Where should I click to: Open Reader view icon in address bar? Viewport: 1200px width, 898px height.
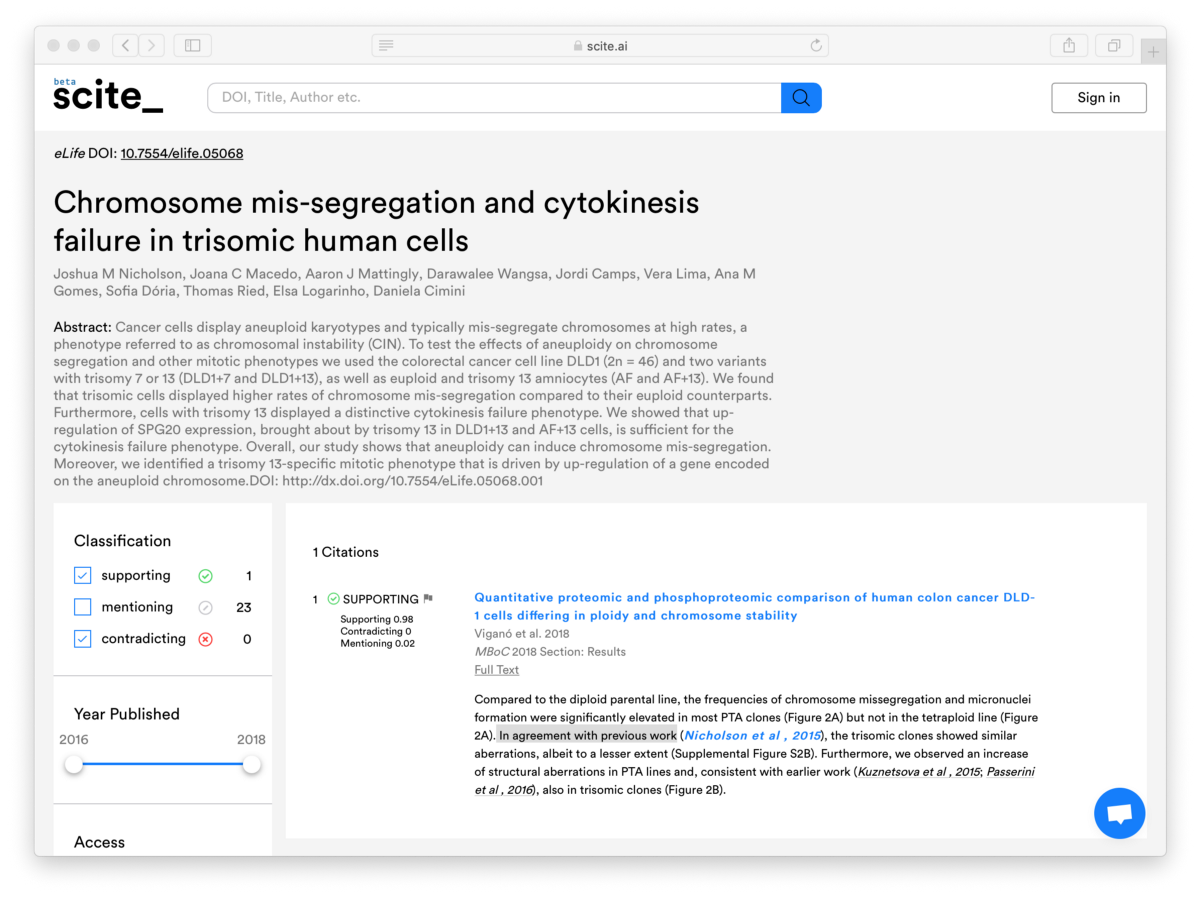[386, 45]
